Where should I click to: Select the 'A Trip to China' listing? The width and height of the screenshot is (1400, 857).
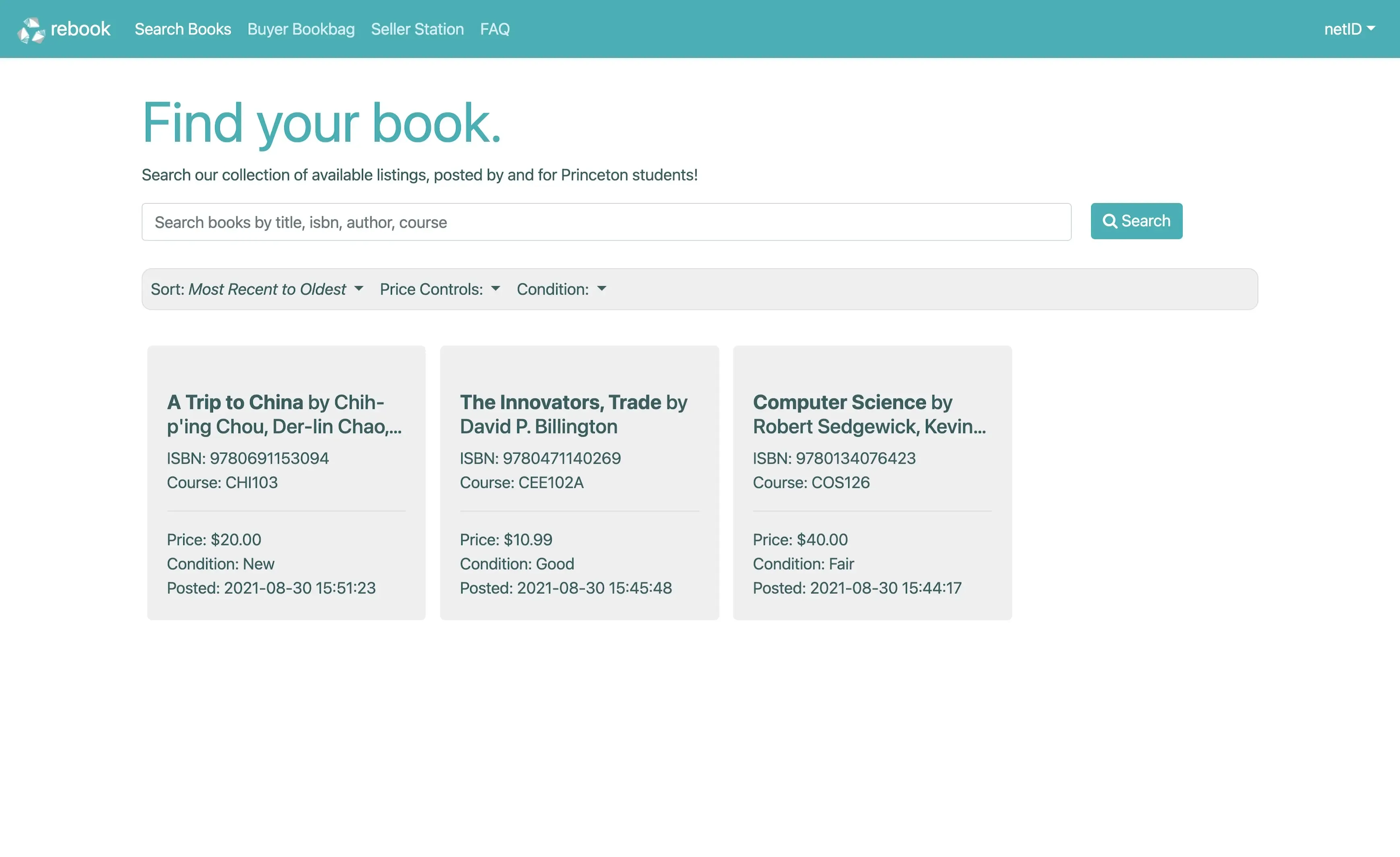(286, 483)
